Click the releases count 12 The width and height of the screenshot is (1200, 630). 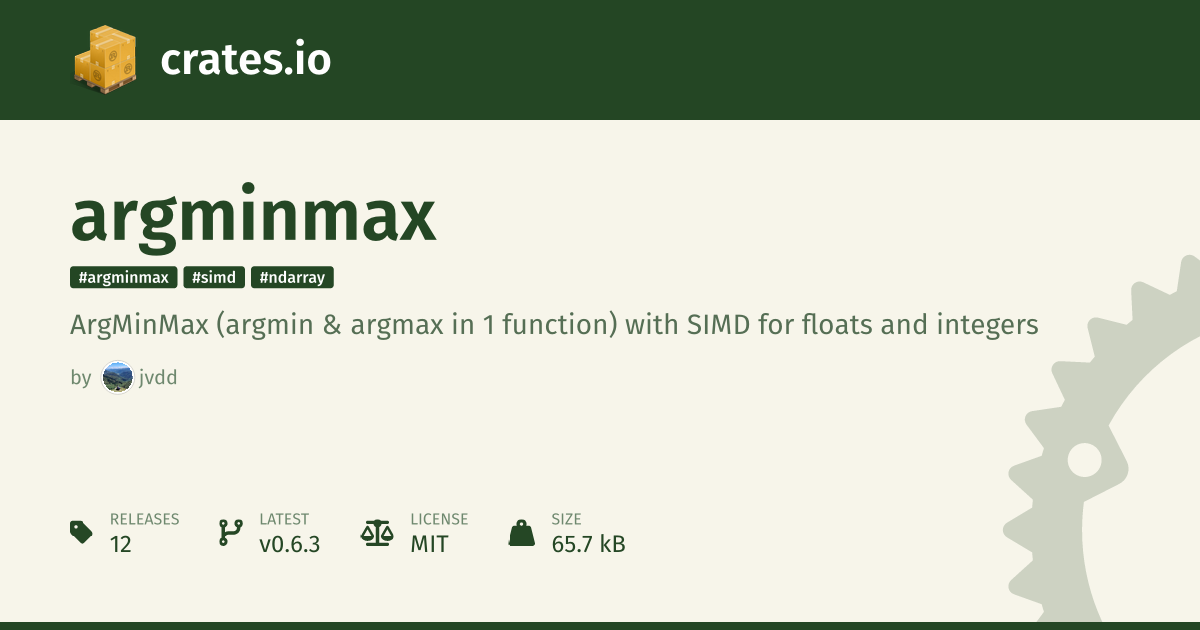[121, 544]
